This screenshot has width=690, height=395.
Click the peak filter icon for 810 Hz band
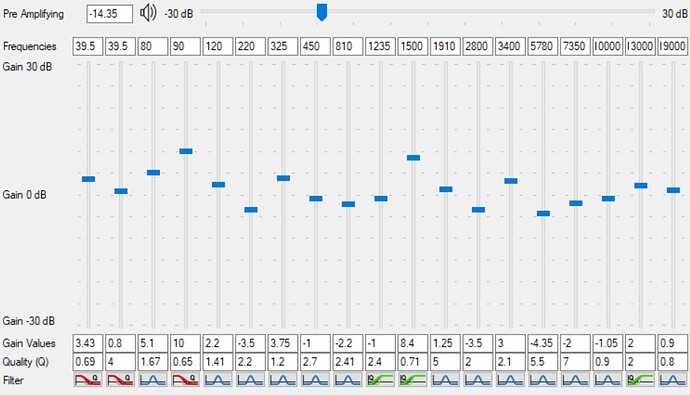[348, 380]
